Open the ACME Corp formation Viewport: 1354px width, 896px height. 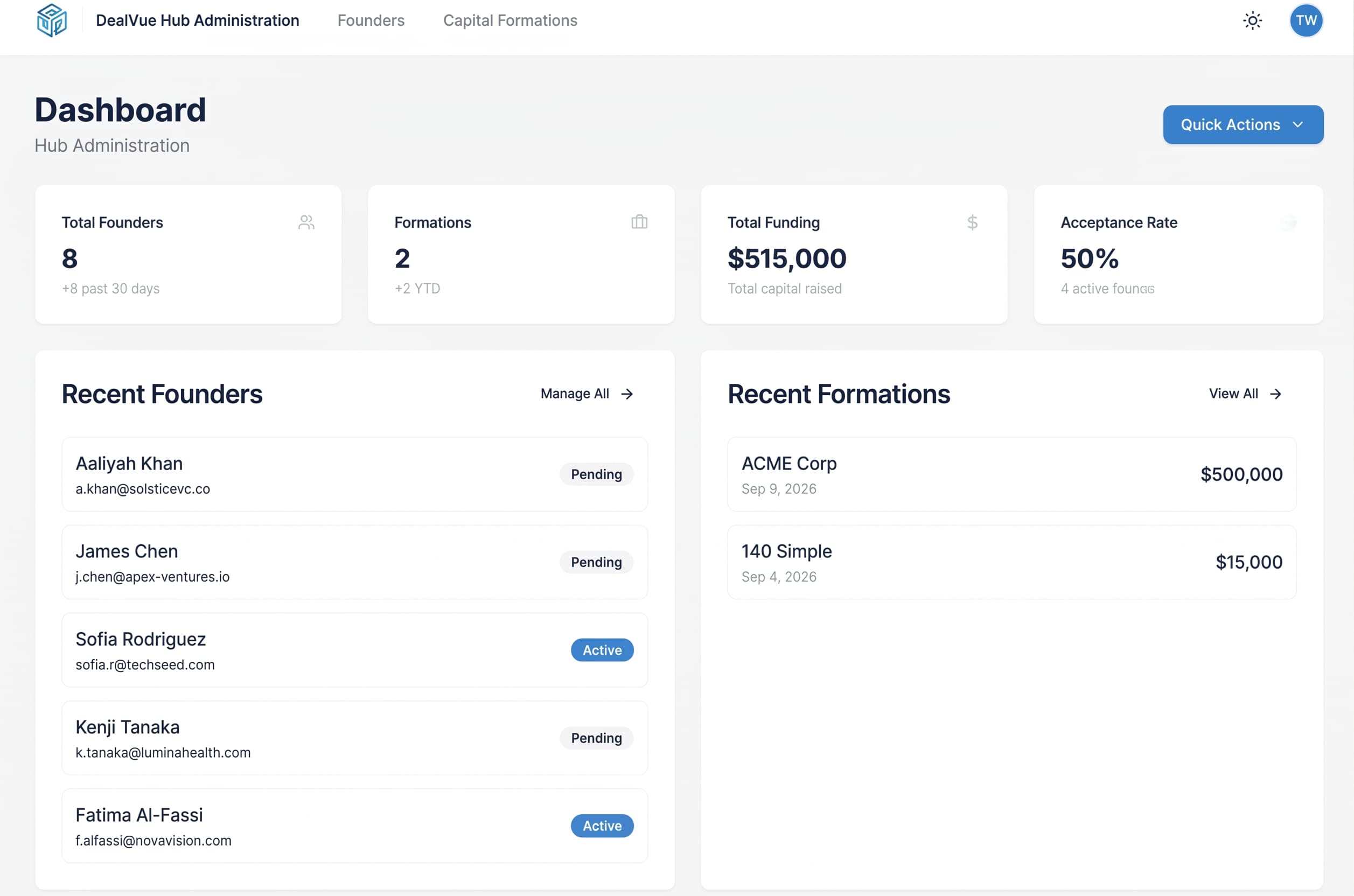[x=1011, y=474]
